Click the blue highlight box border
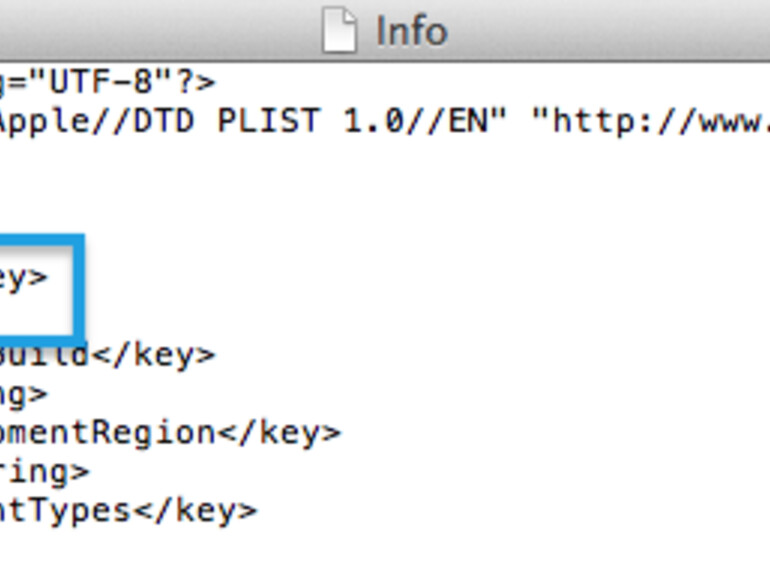Viewport: 770px width, 578px height. coord(78,290)
